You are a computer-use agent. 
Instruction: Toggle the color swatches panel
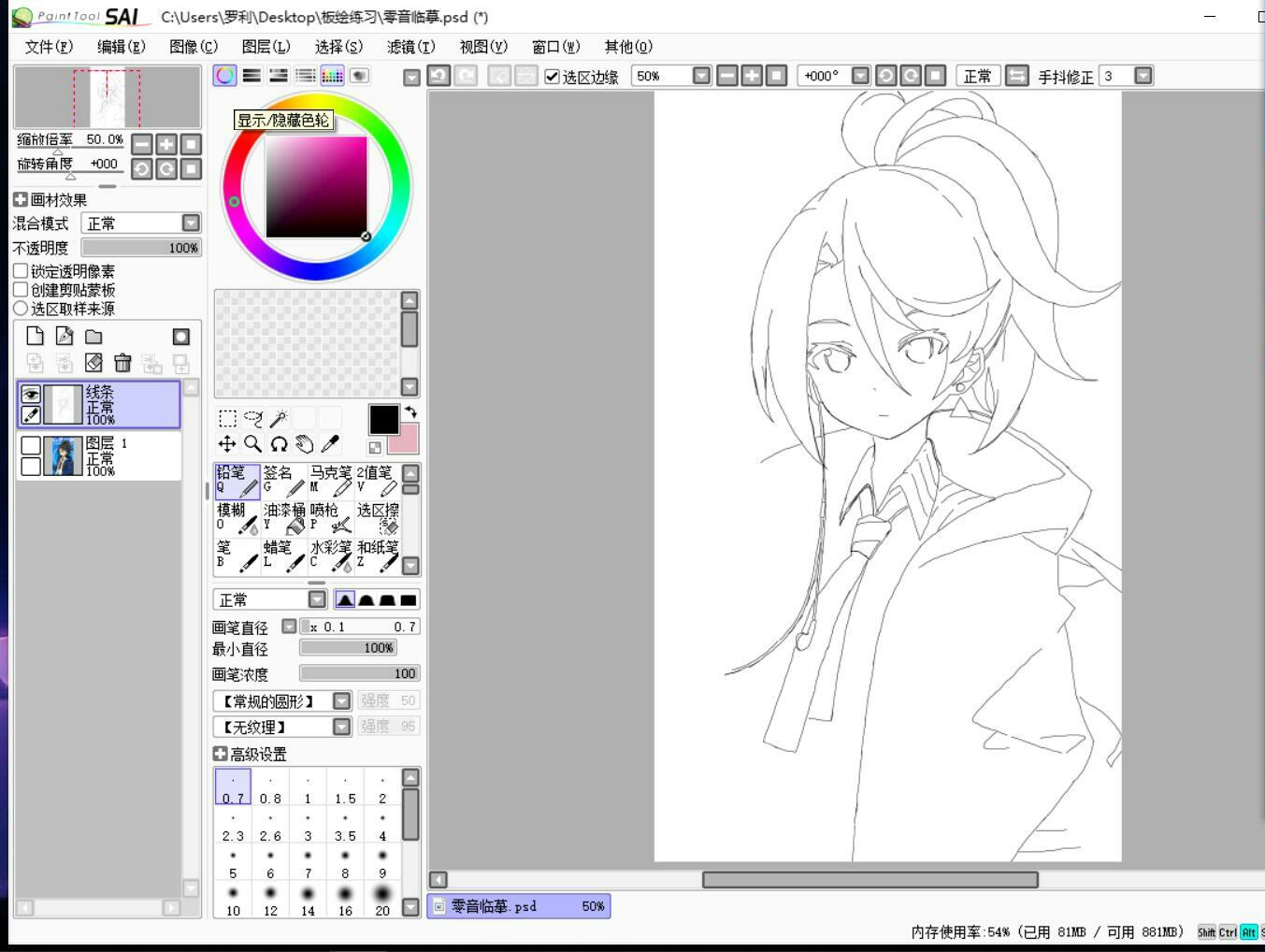coord(333,76)
